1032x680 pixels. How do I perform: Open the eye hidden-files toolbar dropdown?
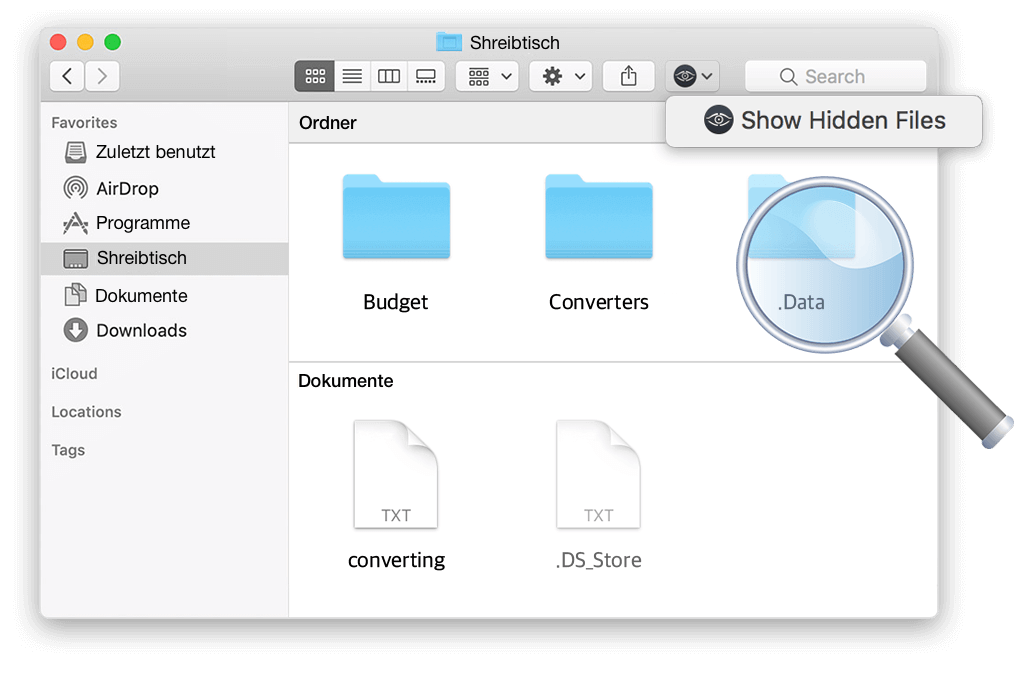(692, 76)
